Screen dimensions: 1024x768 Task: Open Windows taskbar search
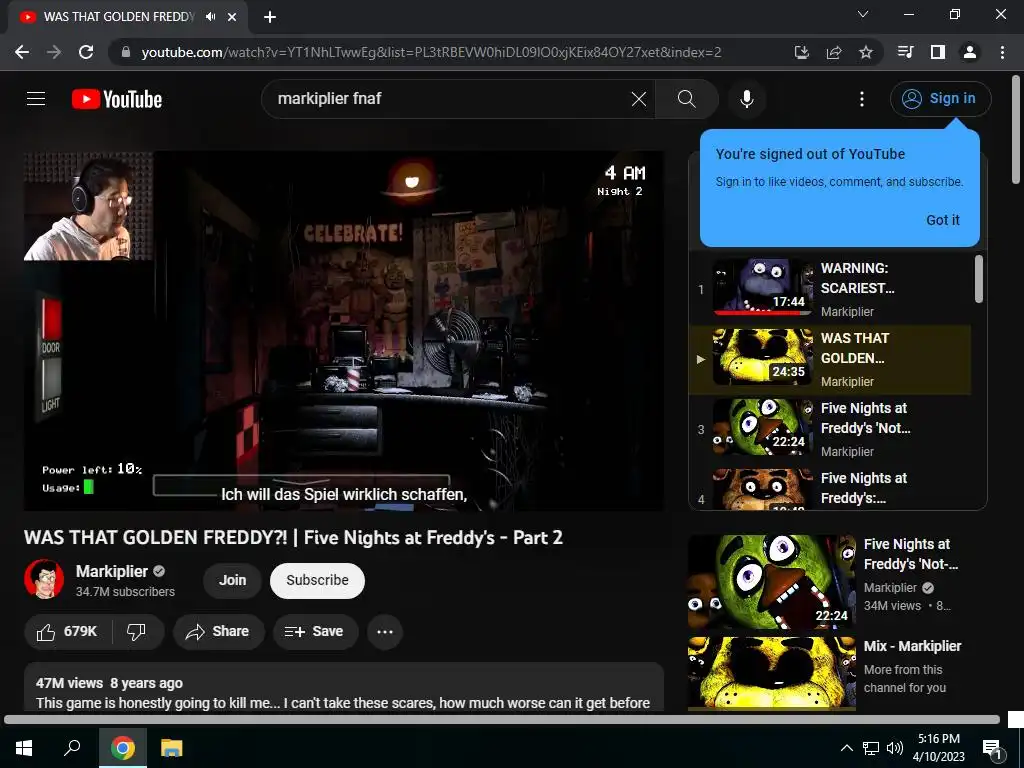[x=72, y=748]
